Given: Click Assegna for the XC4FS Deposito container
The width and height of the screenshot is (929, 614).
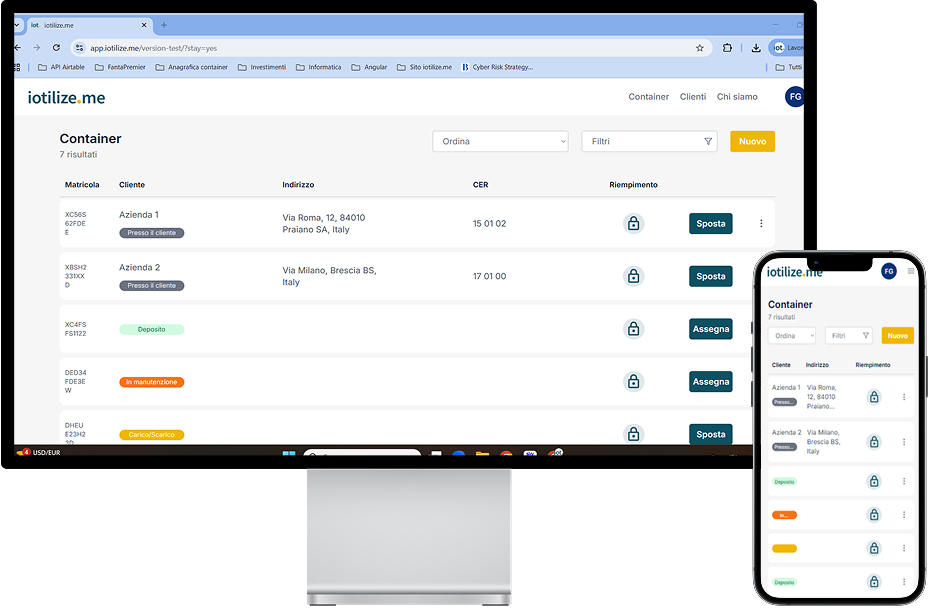Looking at the screenshot, I should [711, 329].
